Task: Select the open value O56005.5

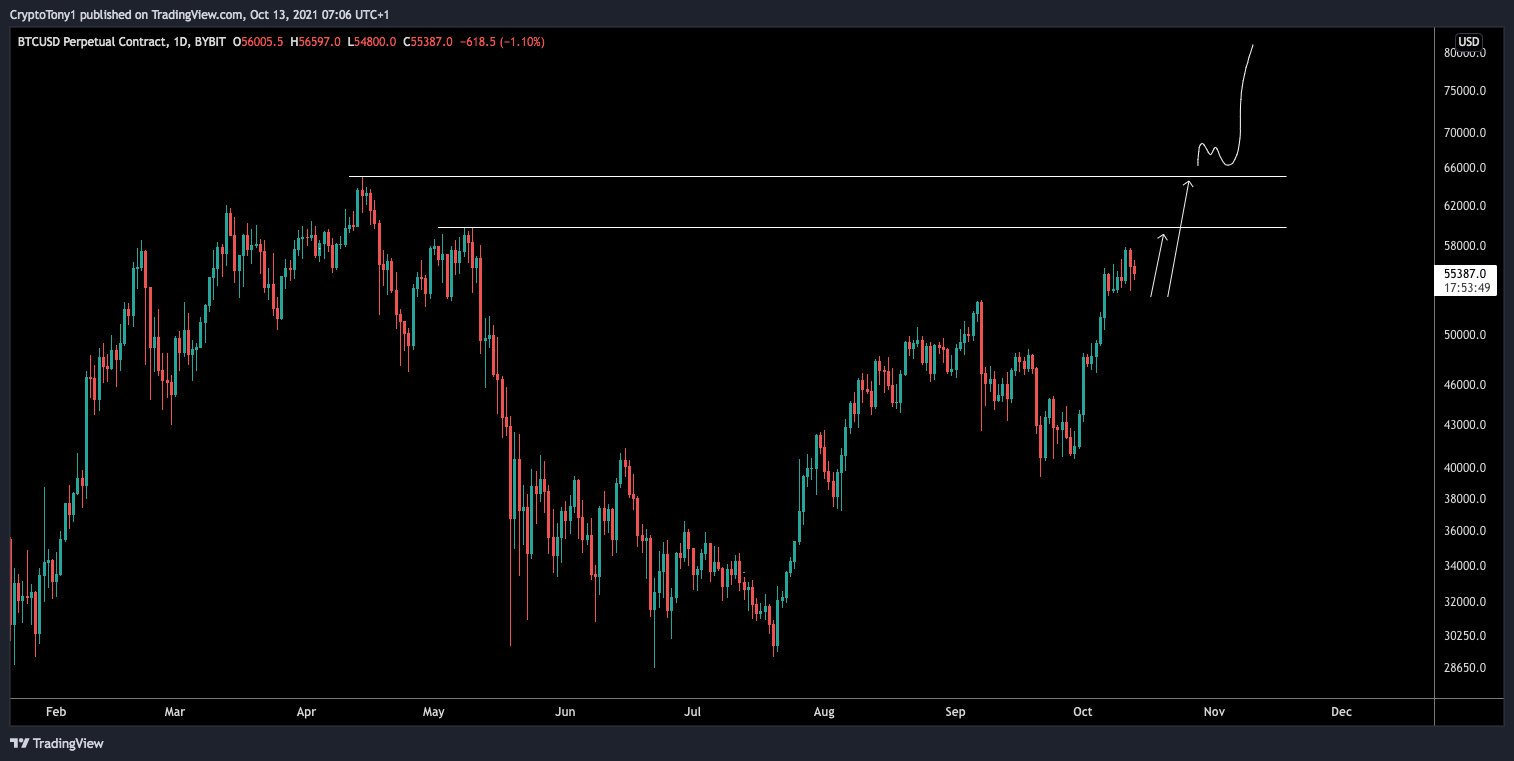Action: coord(259,42)
